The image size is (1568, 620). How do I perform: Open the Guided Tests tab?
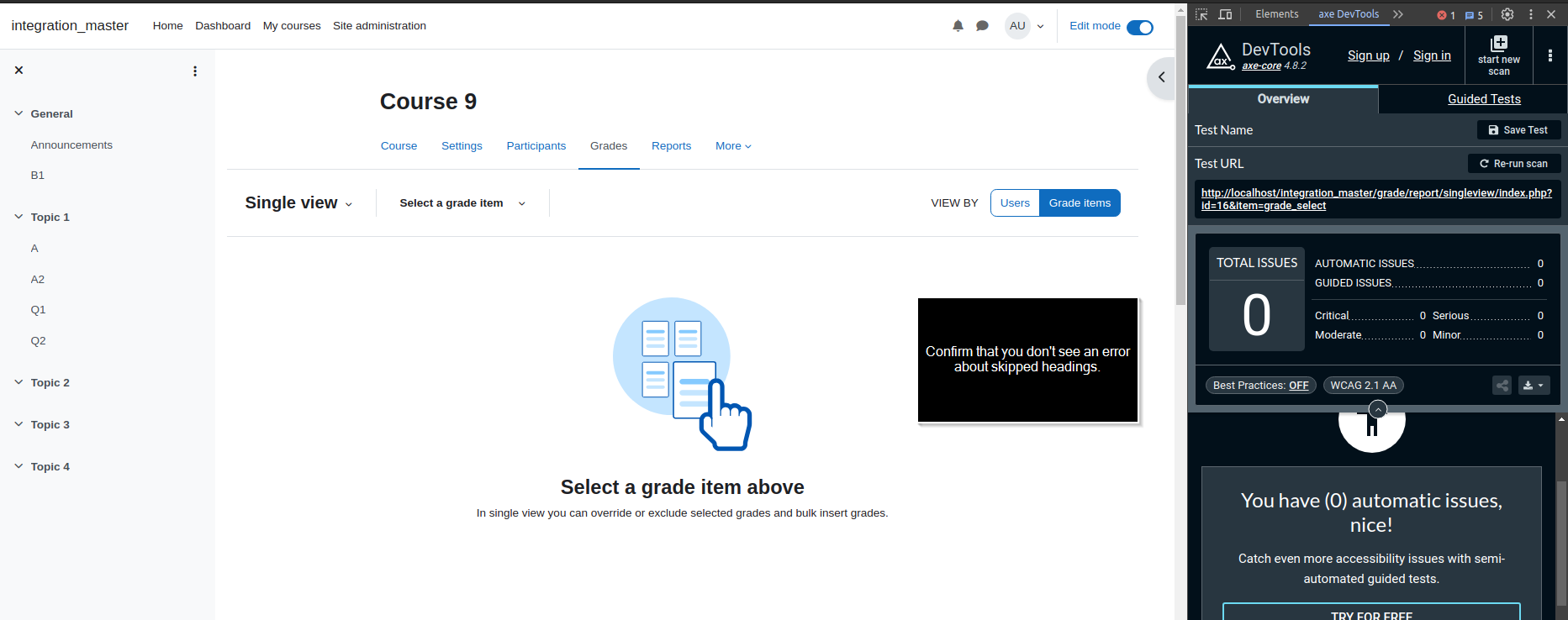(x=1484, y=99)
